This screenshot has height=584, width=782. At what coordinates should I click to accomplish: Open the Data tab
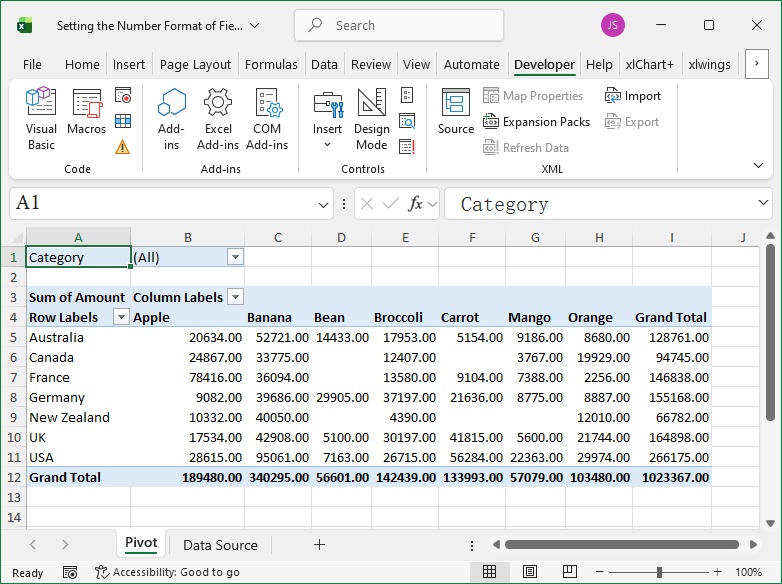pyautogui.click(x=324, y=64)
